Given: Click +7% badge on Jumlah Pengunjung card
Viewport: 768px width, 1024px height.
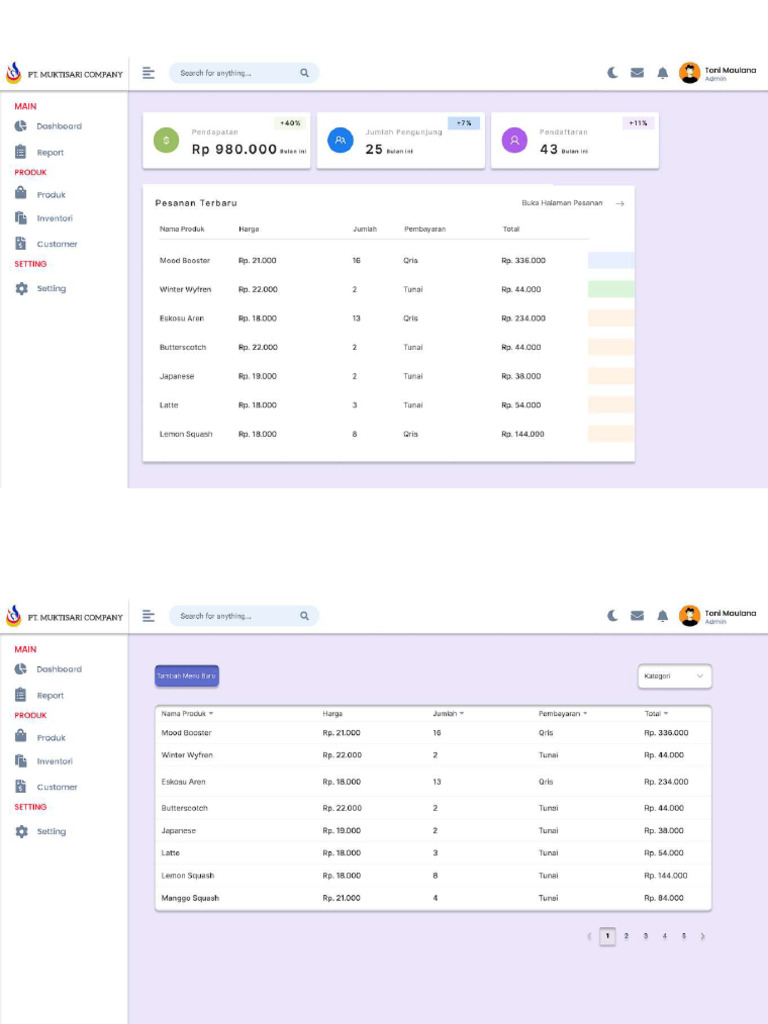Looking at the screenshot, I should coord(464,123).
